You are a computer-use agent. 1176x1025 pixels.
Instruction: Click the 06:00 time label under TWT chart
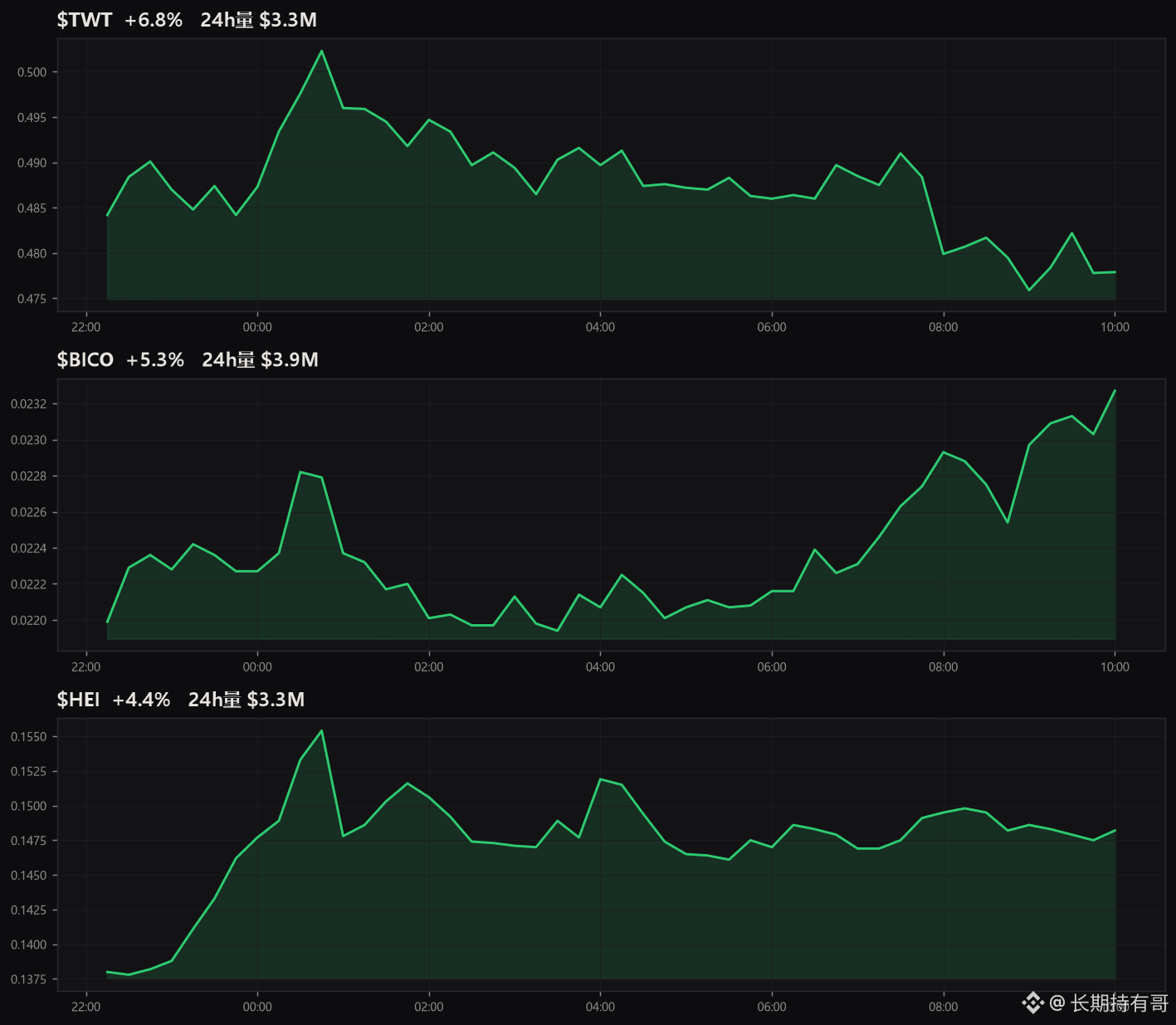point(772,327)
